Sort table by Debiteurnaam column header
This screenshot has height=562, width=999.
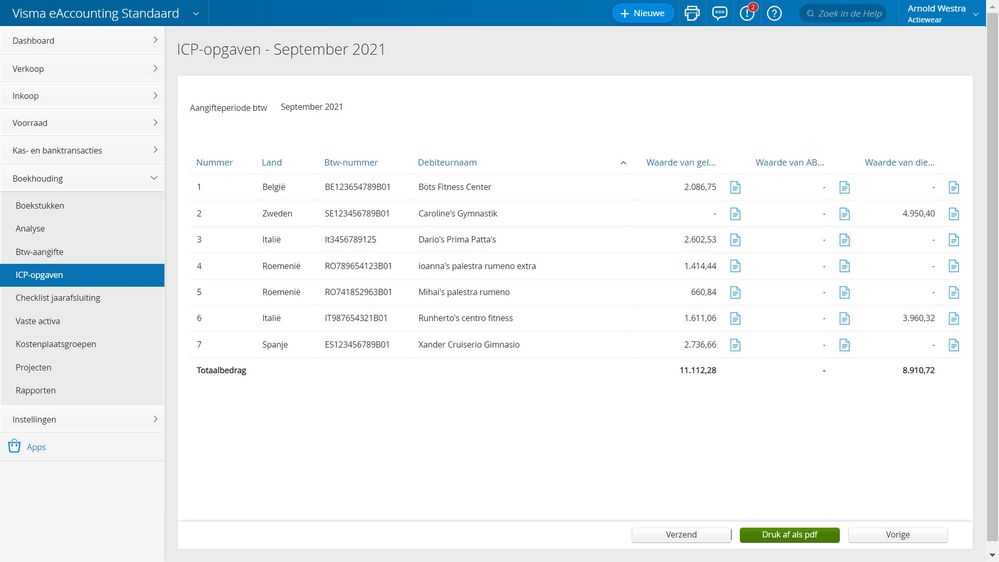pos(447,162)
